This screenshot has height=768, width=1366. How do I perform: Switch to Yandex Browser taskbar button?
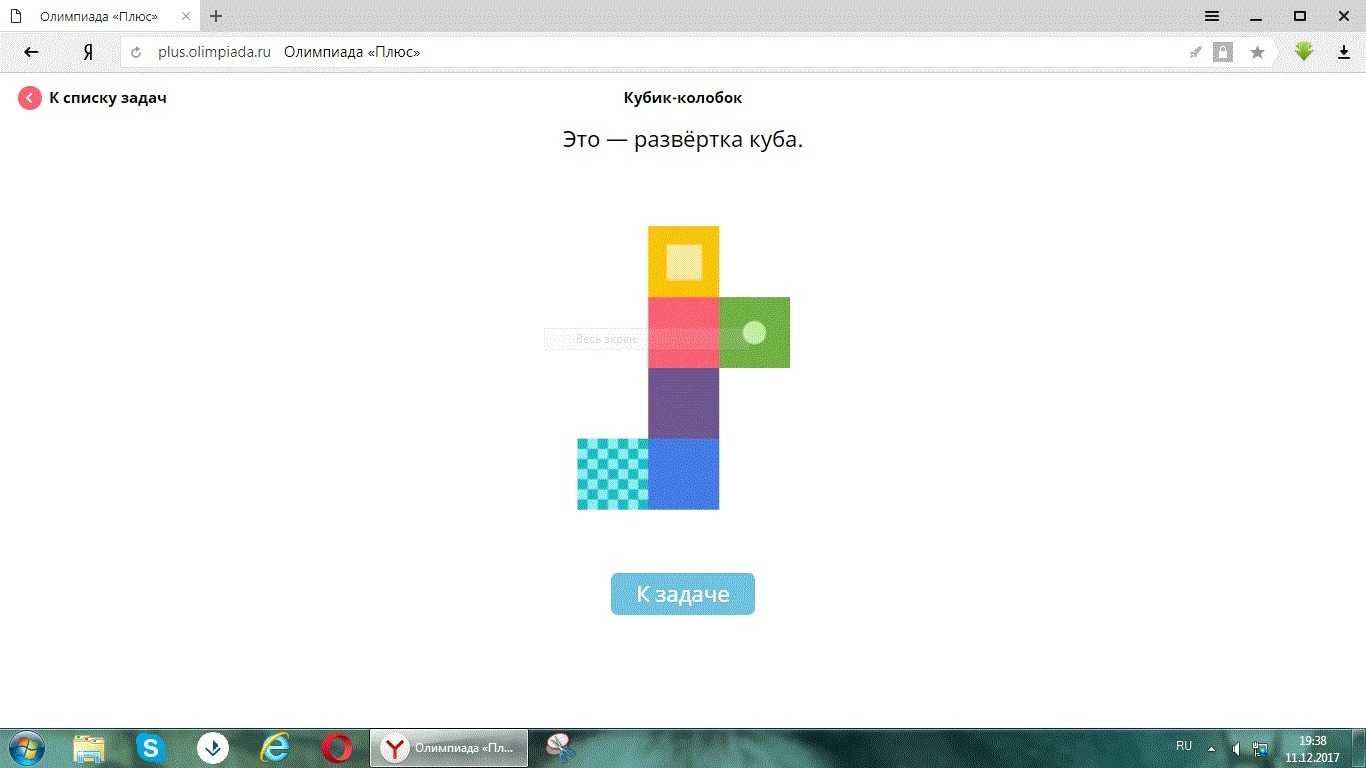[x=449, y=748]
